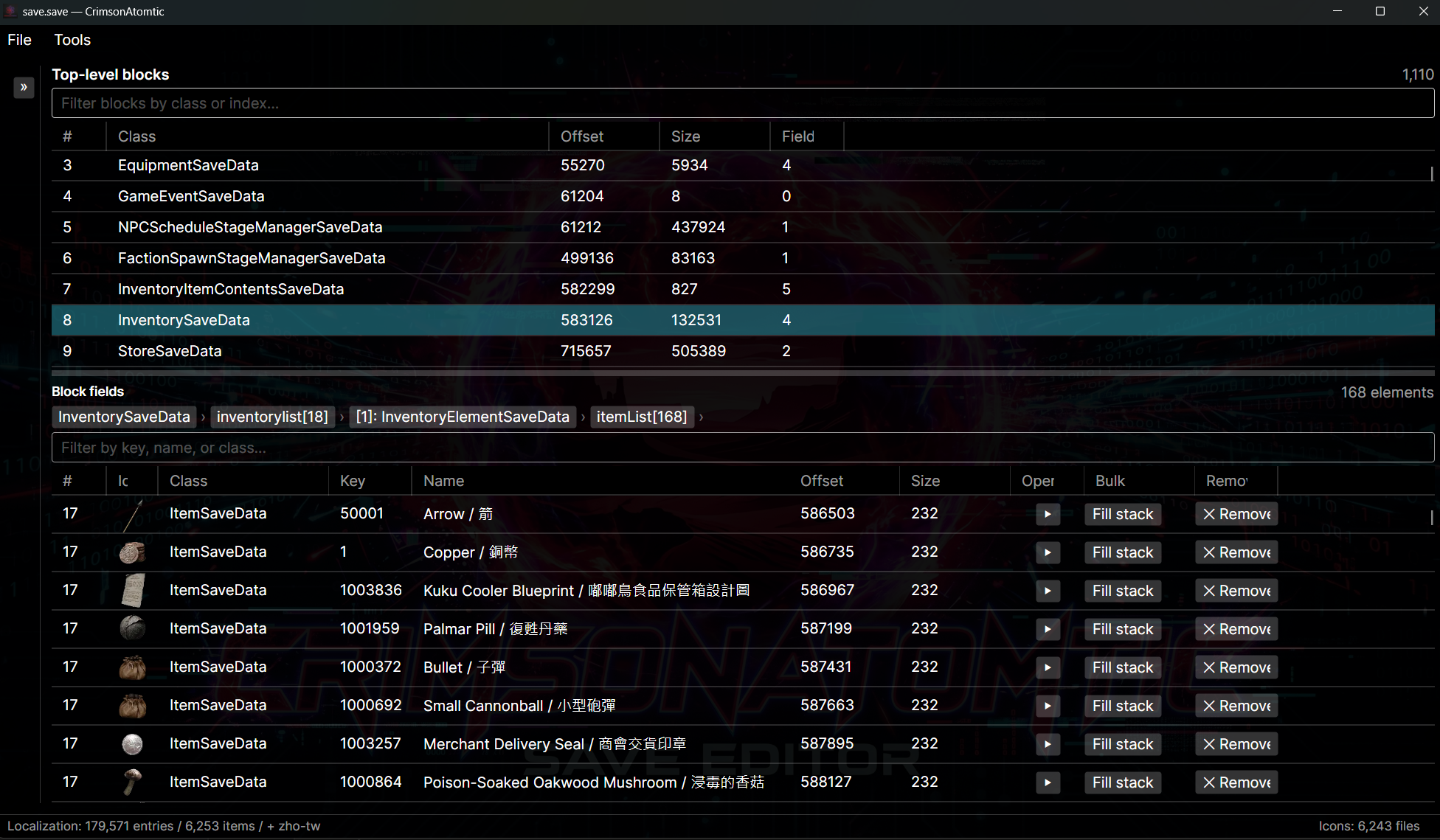
Task: Click the Poison-Soaked Oakwood Mushroom icon
Action: (x=133, y=782)
